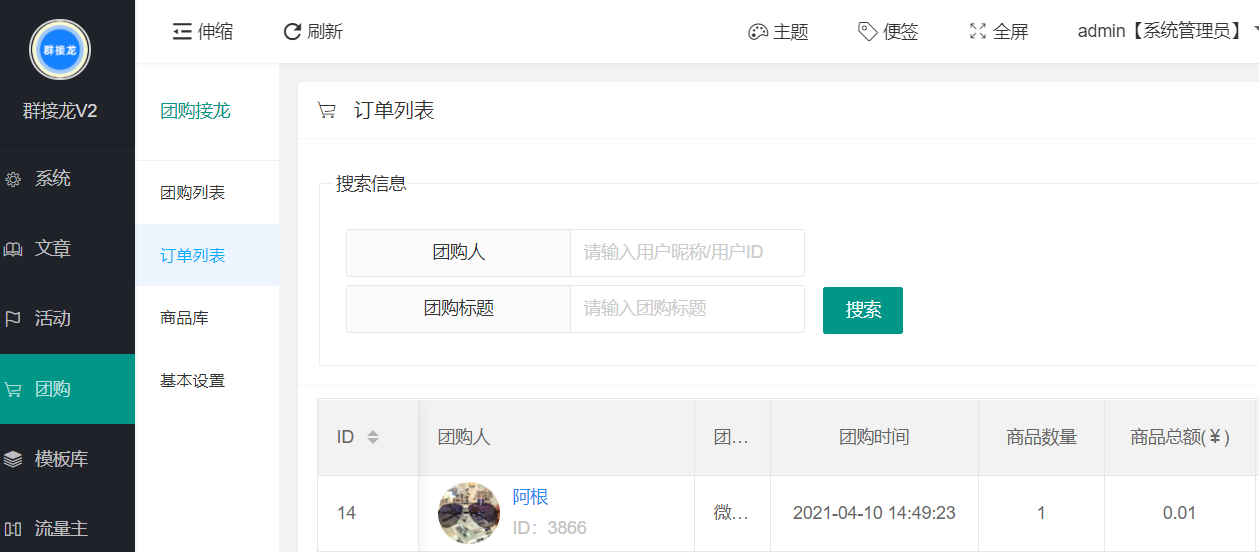Click the amount cell 0.01
This screenshot has width=1259, height=552.
(1179, 513)
